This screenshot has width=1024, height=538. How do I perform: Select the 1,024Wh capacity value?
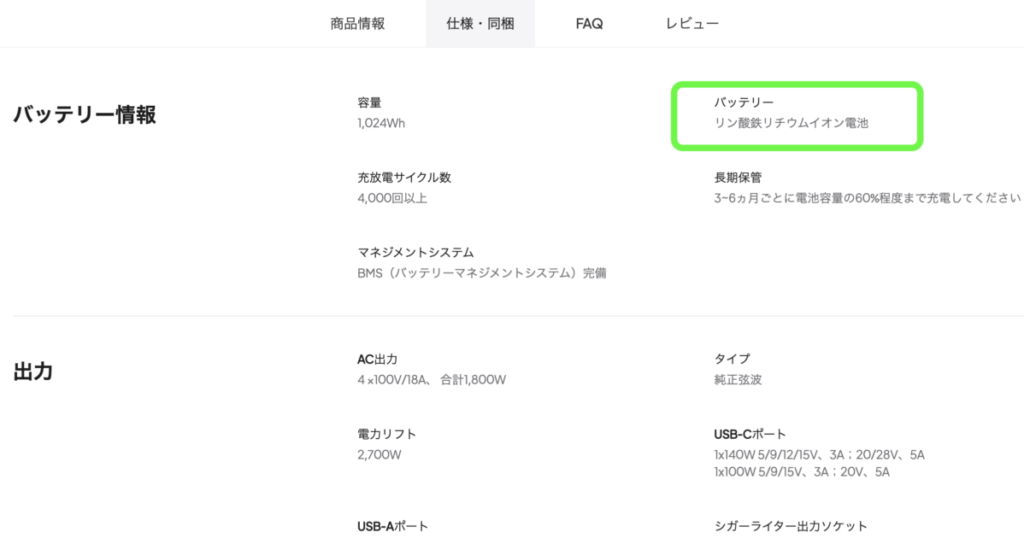[x=381, y=123]
